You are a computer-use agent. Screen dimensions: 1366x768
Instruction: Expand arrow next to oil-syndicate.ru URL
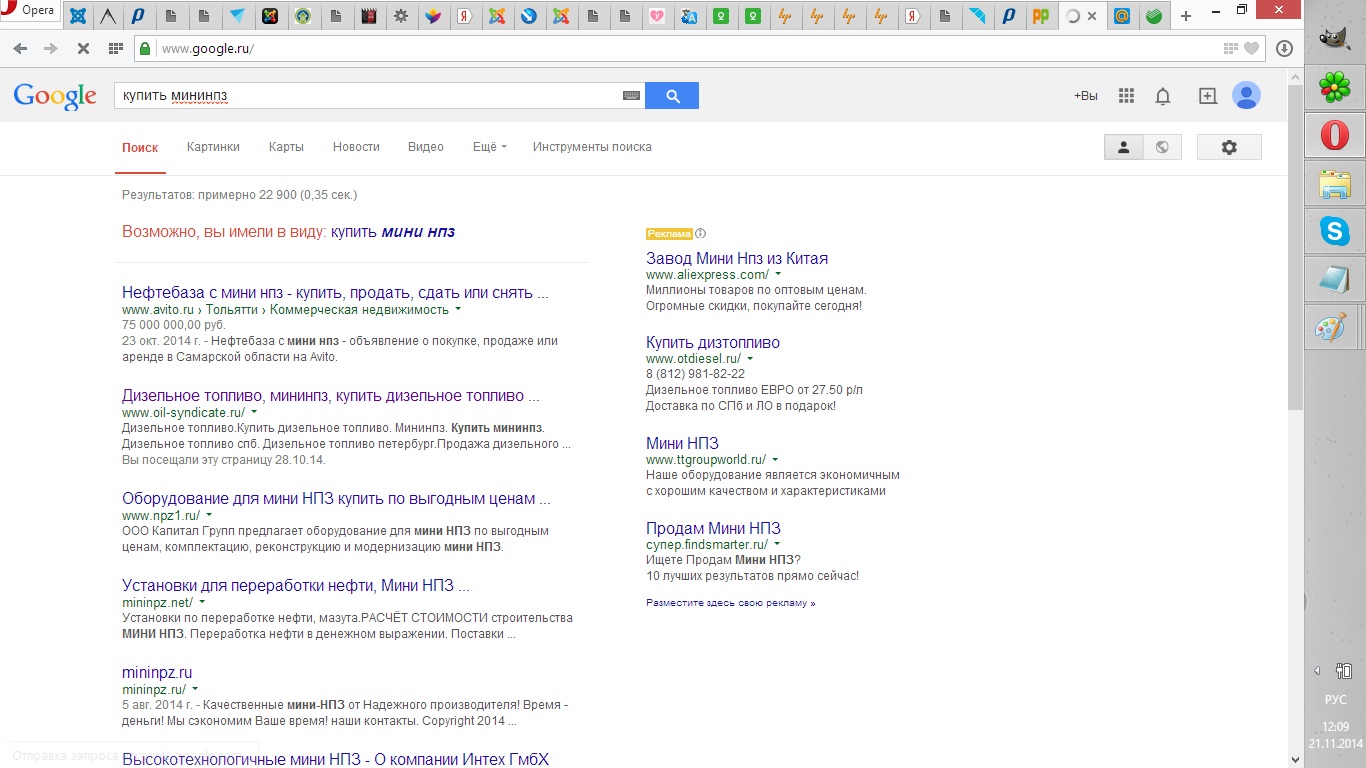point(254,412)
